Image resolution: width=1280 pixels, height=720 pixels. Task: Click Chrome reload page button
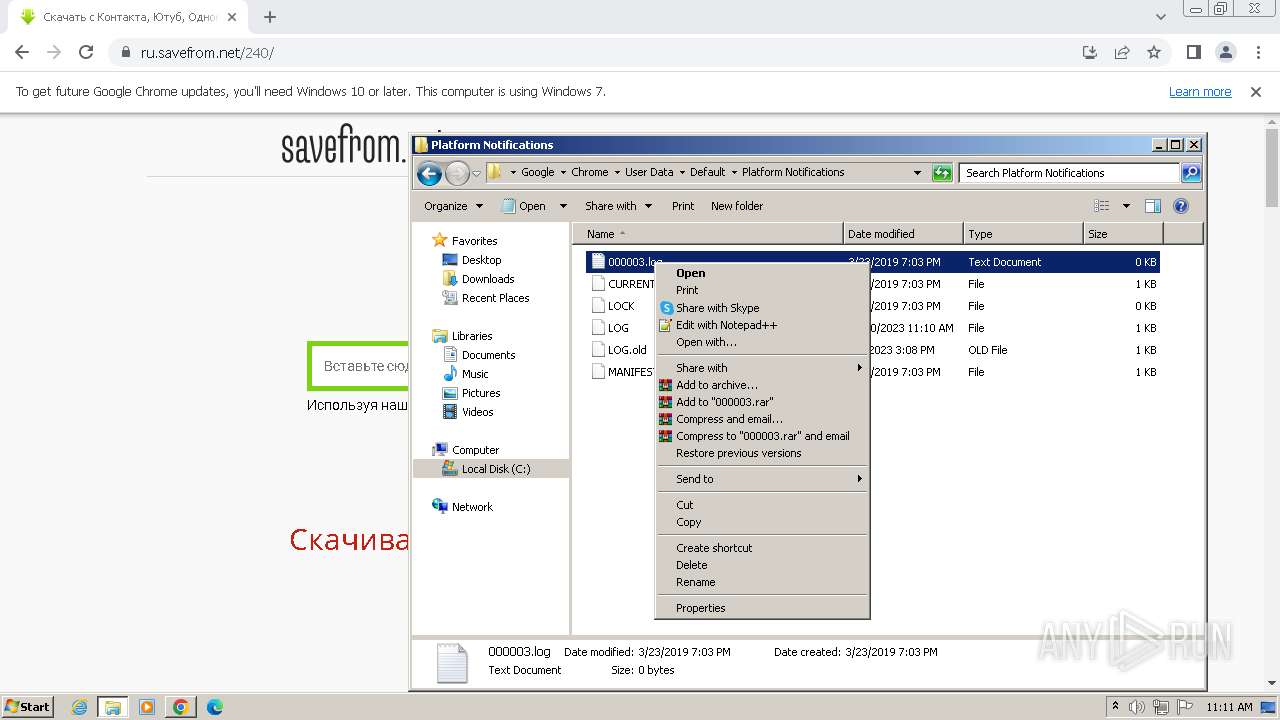click(86, 52)
